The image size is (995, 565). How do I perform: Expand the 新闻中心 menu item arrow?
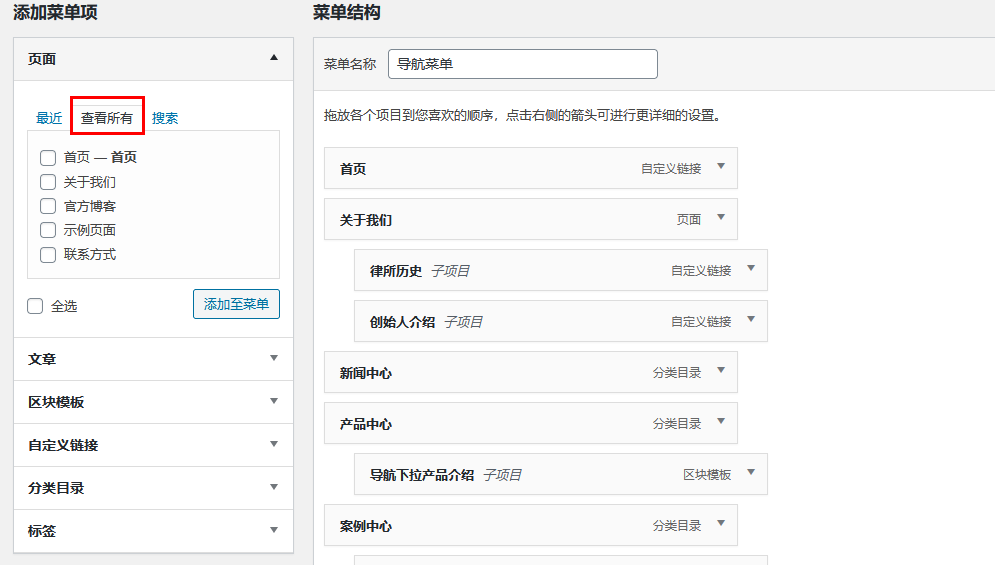(721, 370)
